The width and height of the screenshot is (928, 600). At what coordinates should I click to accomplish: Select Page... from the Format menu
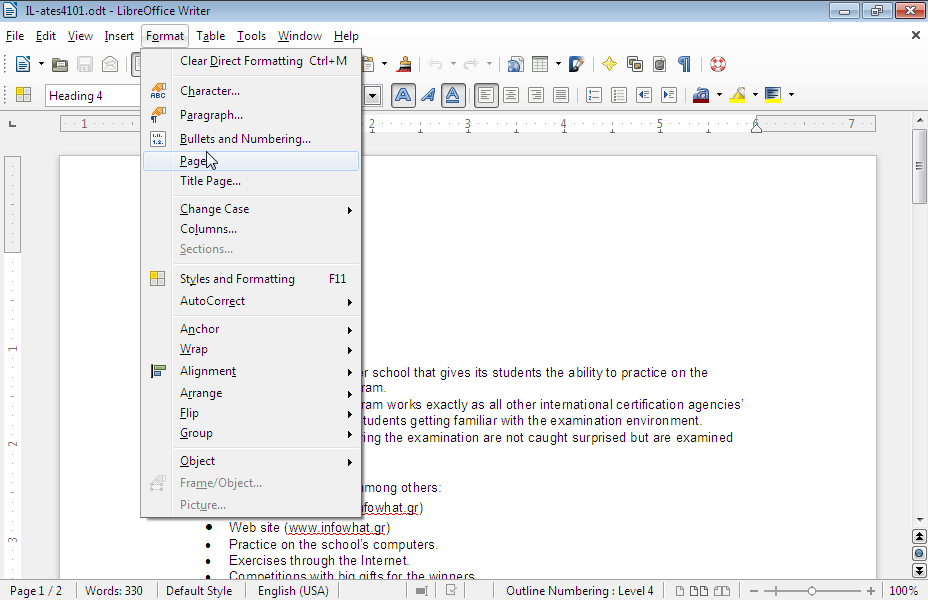click(194, 161)
